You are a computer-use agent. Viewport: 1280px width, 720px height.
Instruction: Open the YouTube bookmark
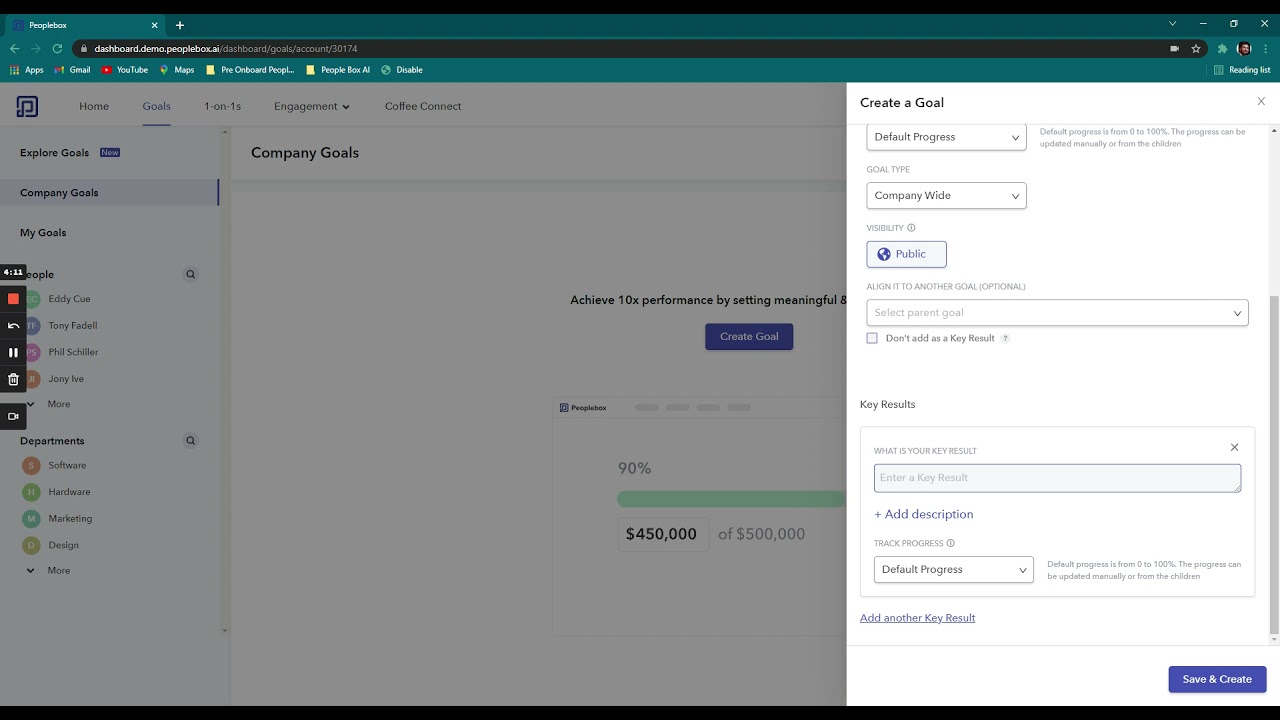[x=125, y=70]
